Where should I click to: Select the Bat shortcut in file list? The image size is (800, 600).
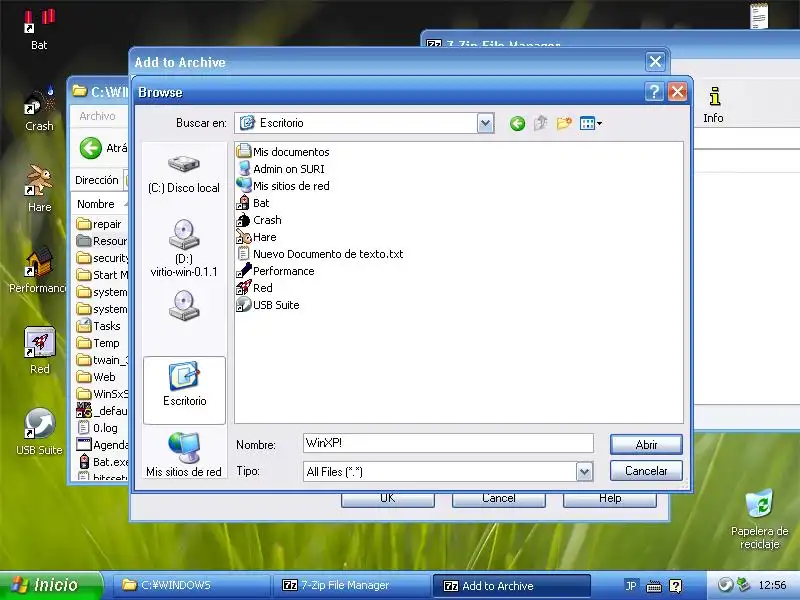tap(253, 203)
